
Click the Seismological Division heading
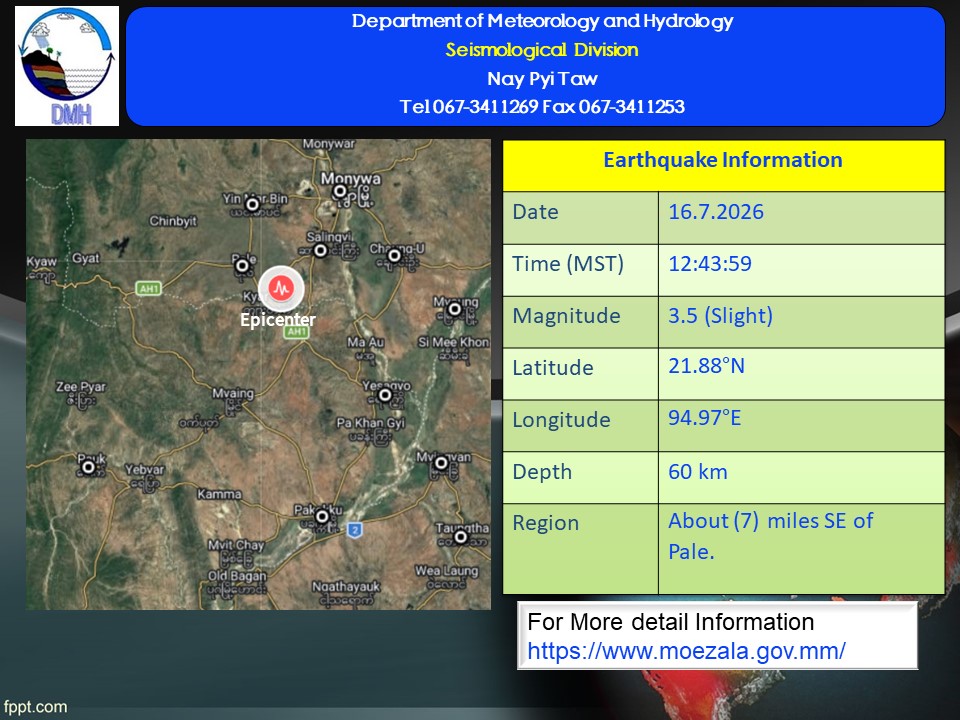click(542, 50)
